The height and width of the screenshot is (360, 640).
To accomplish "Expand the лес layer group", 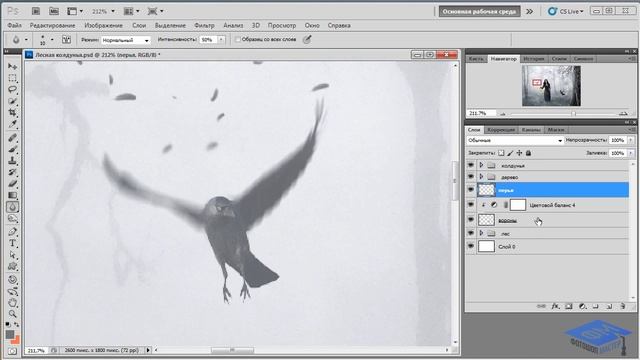I will click(x=481, y=233).
